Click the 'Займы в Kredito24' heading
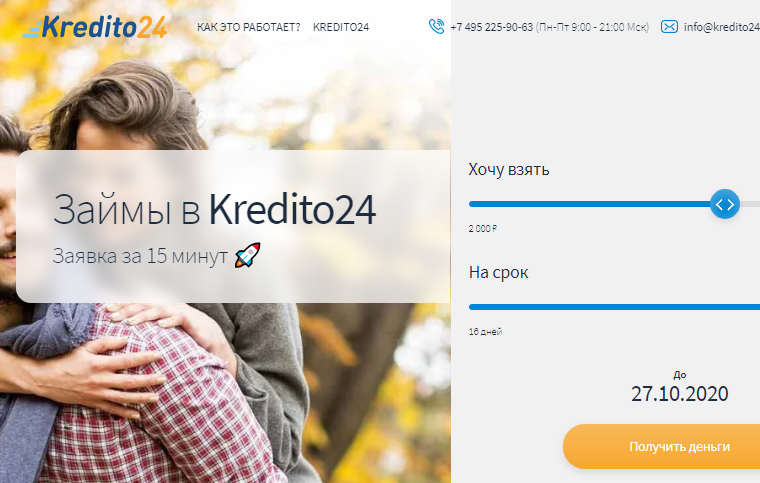This screenshot has width=760, height=483. coord(214,210)
